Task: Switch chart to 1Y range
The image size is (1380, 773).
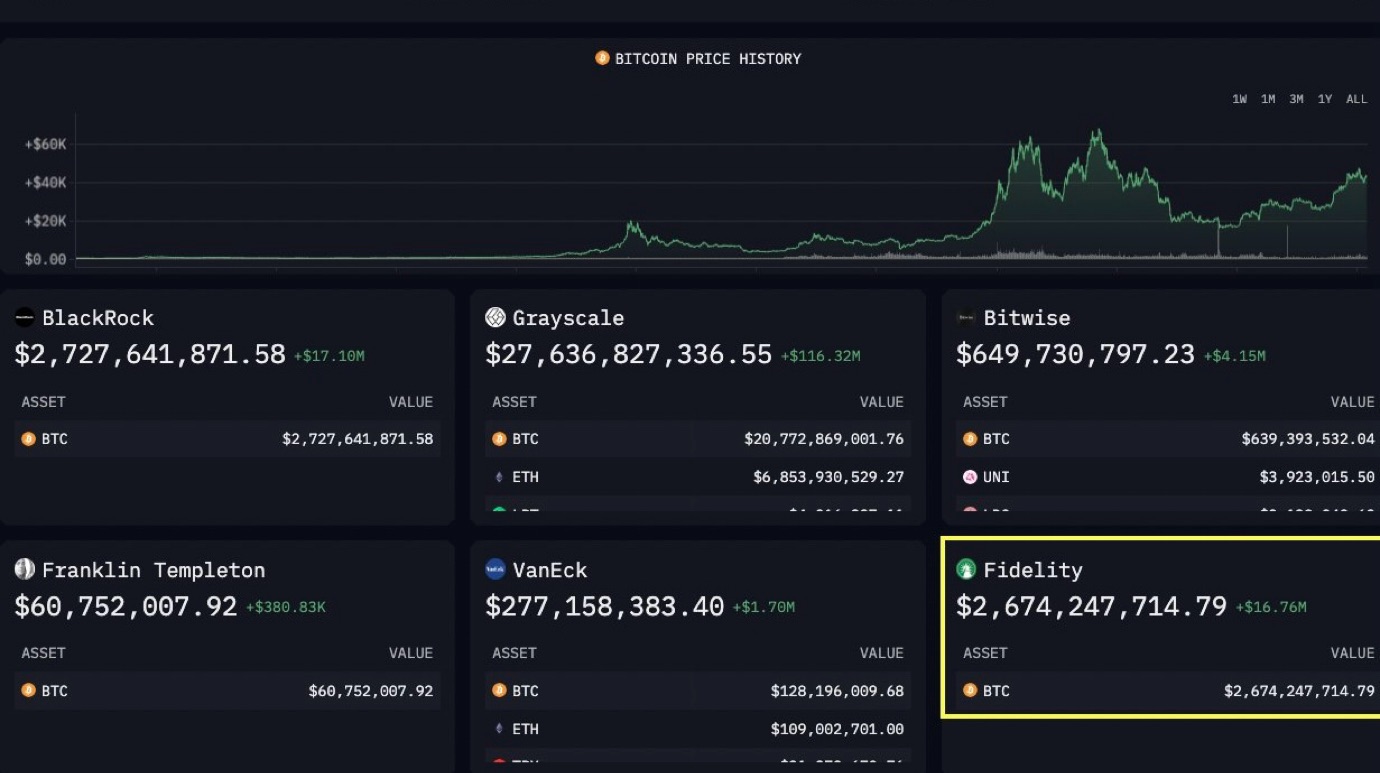Action: tap(1325, 99)
